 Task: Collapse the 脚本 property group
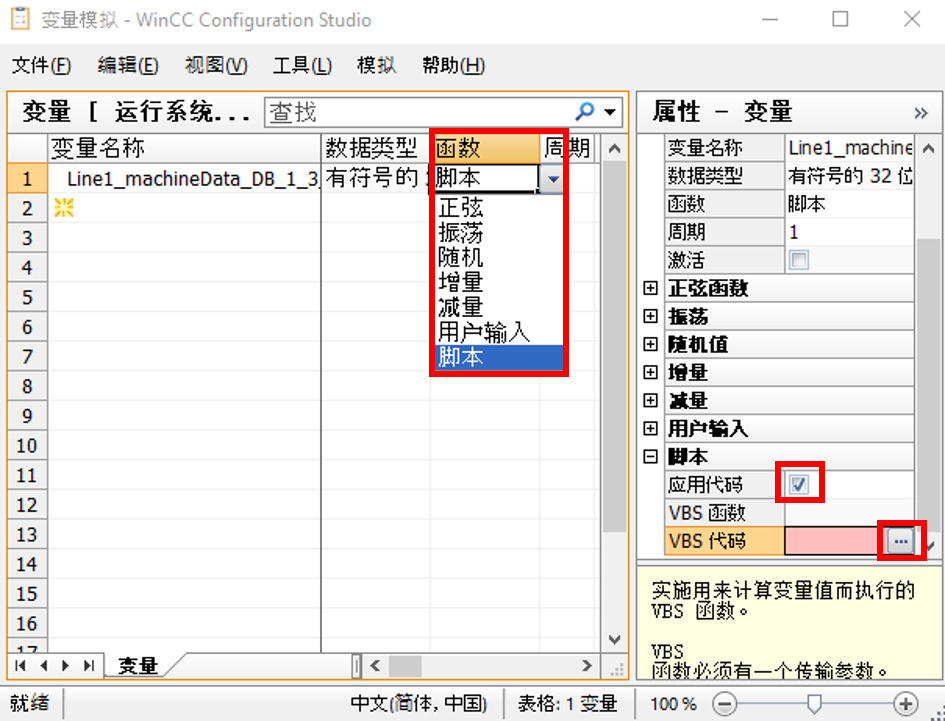coord(650,456)
